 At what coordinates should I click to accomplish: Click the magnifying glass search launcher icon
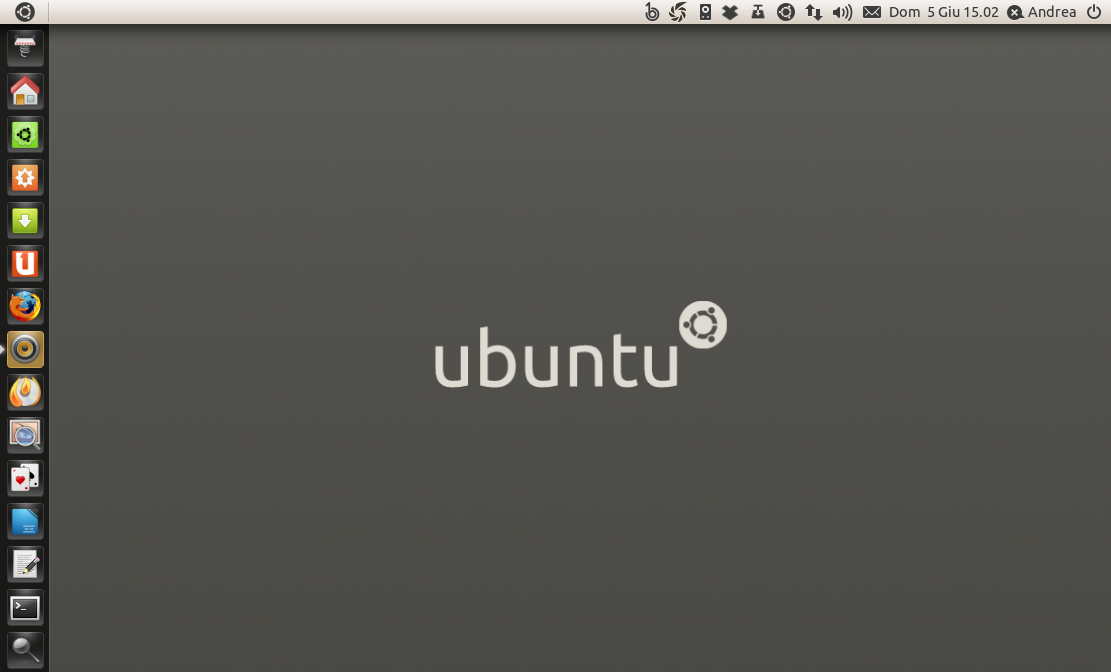point(26,650)
